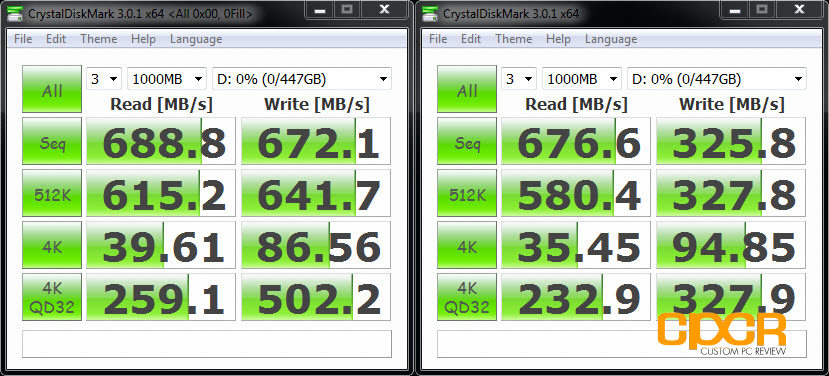The height and width of the screenshot is (376, 829).
Task: Open Edit menu in right window
Action: pos(471,39)
